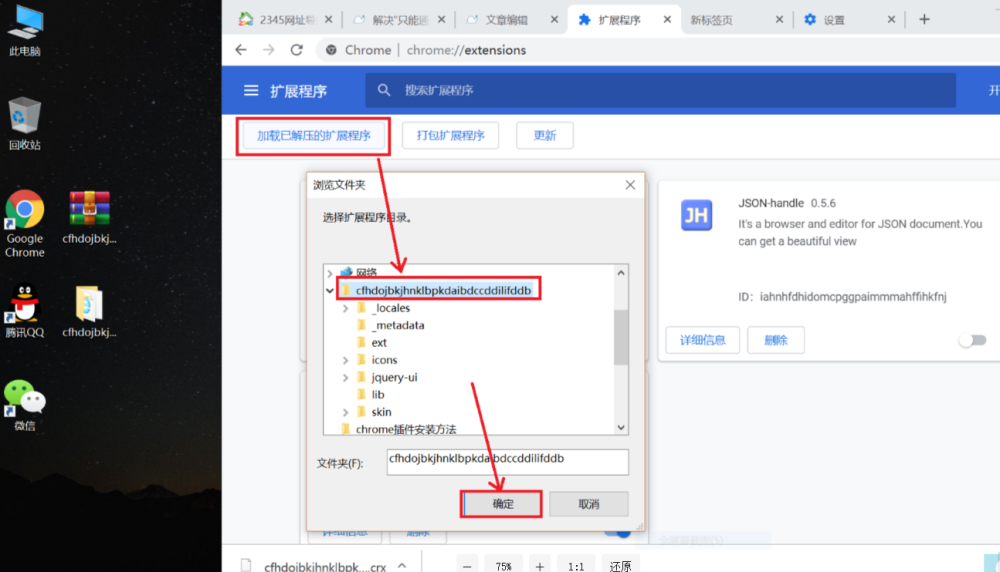
Task: Click the 还原 restore button
Action: click(x=621, y=566)
